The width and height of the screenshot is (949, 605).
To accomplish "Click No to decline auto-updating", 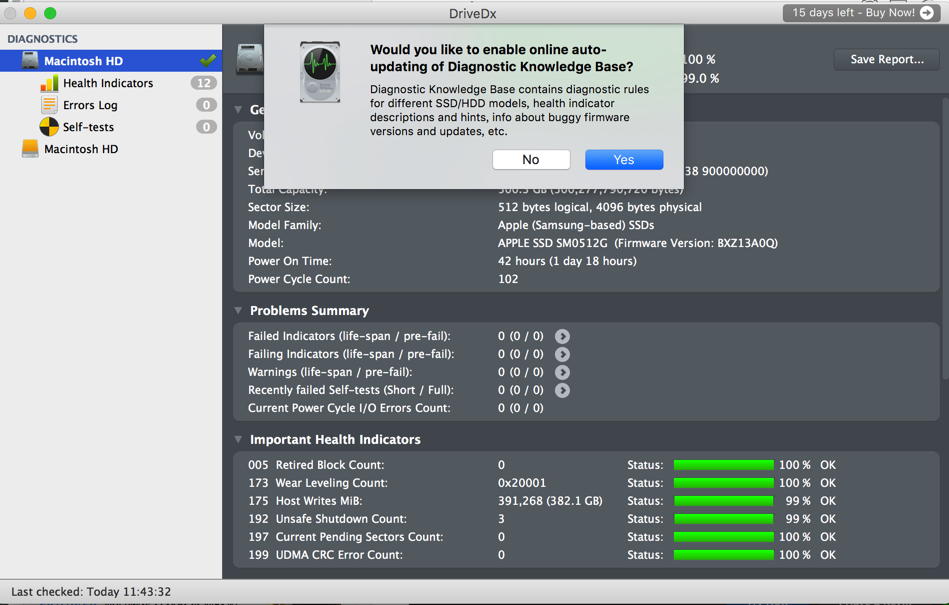I will click(531, 160).
